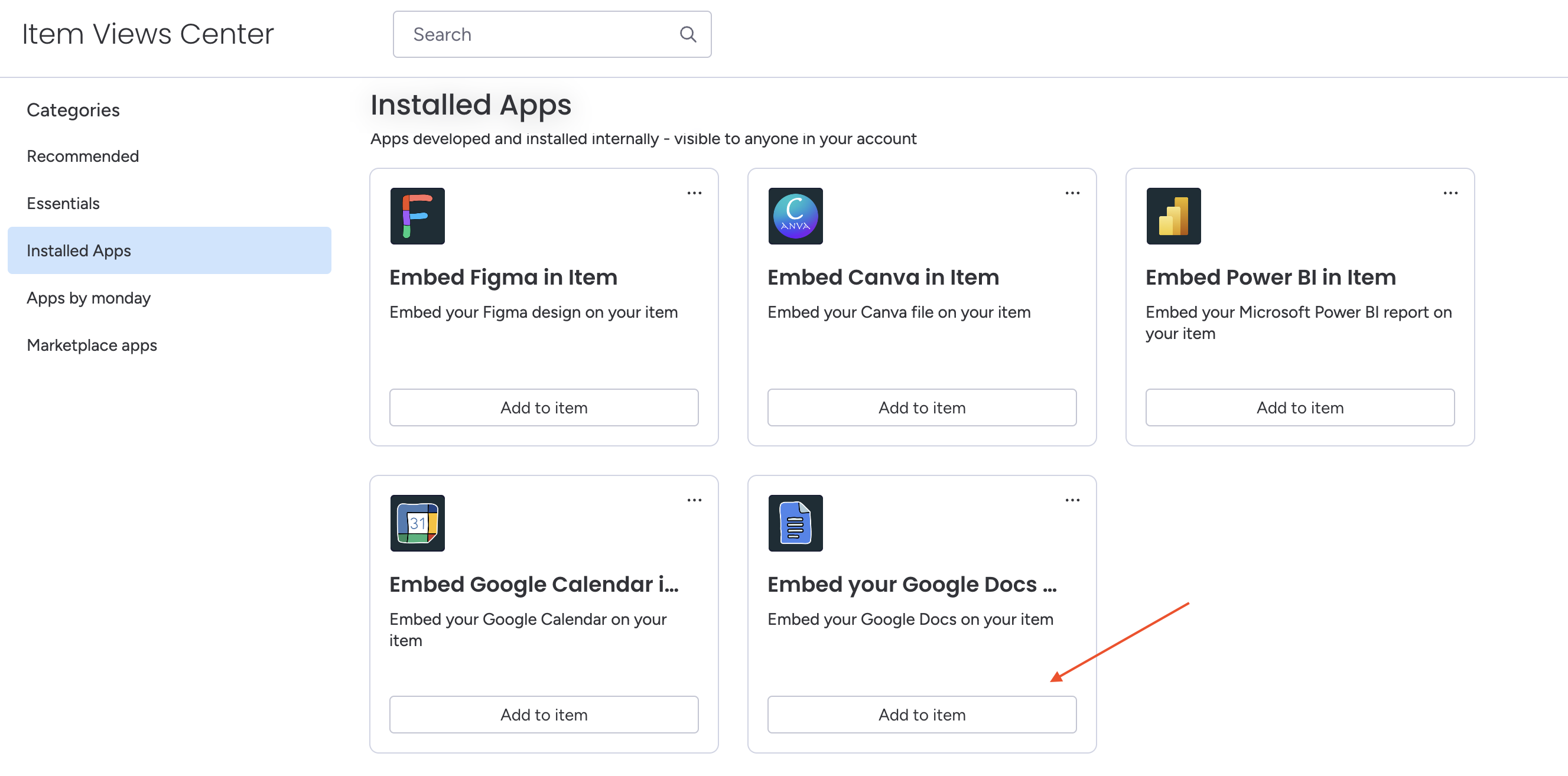Open the Google Calendar card options menu
This screenshot has width=1568, height=776.
tap(694, 500)
